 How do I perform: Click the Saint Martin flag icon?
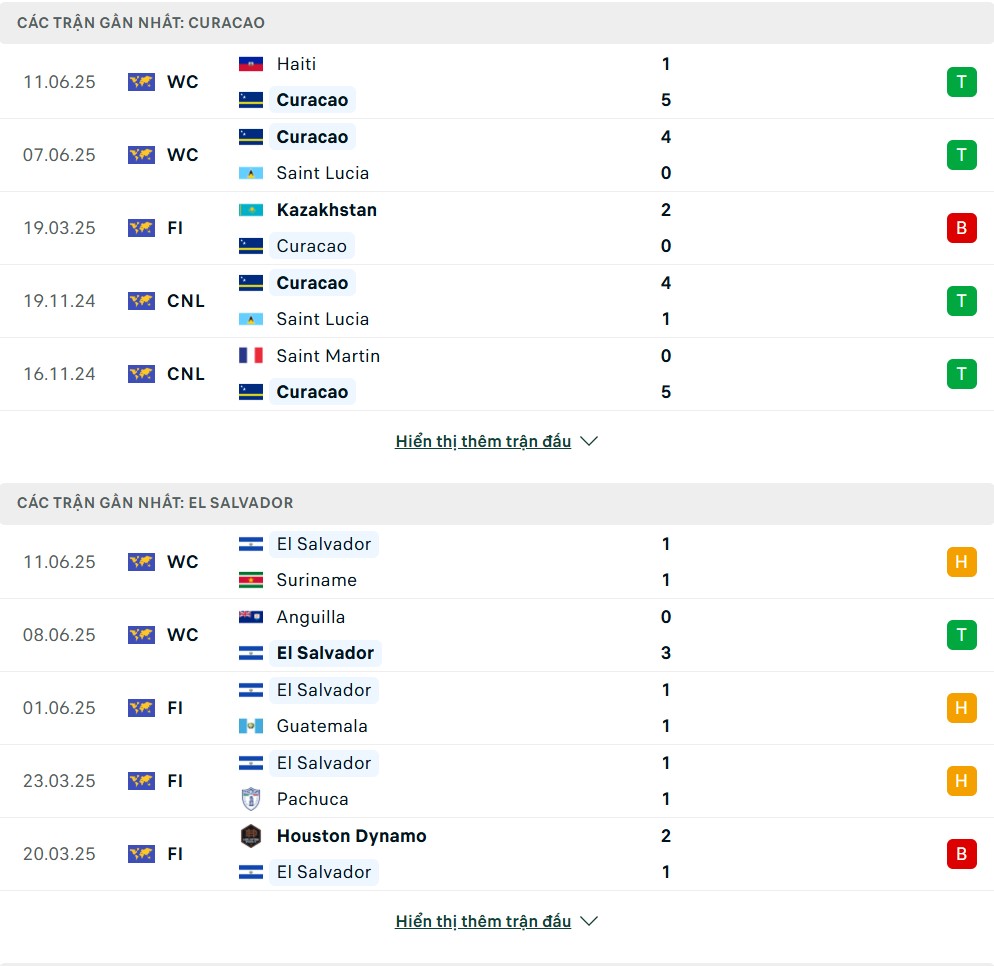click(250, 356)
